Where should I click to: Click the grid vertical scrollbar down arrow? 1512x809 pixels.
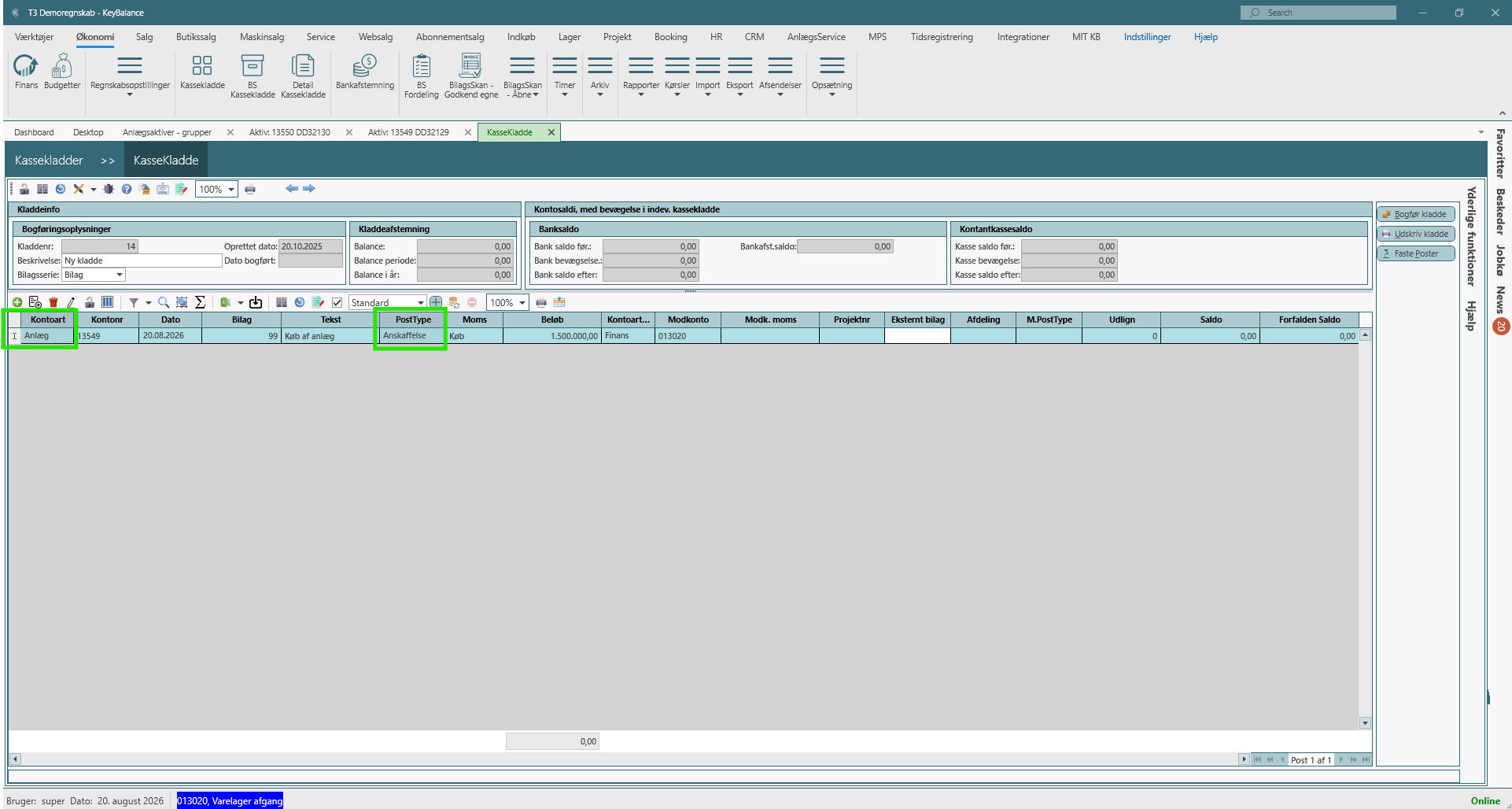click(x=1365, y=722)
